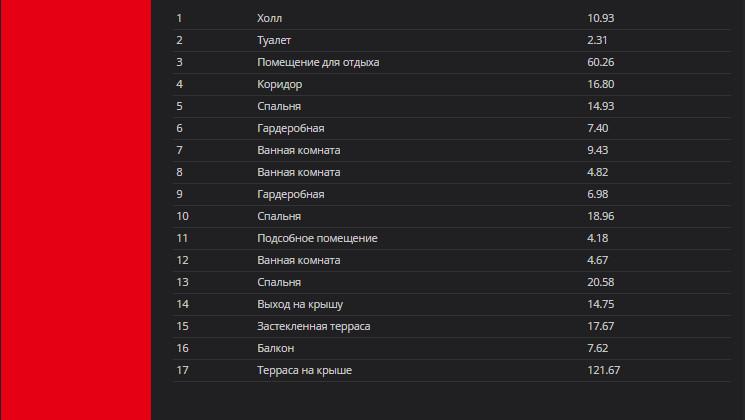Click 'Помещение для отдыха' text
Screen dimensions: 745x420
coord(318,63)
